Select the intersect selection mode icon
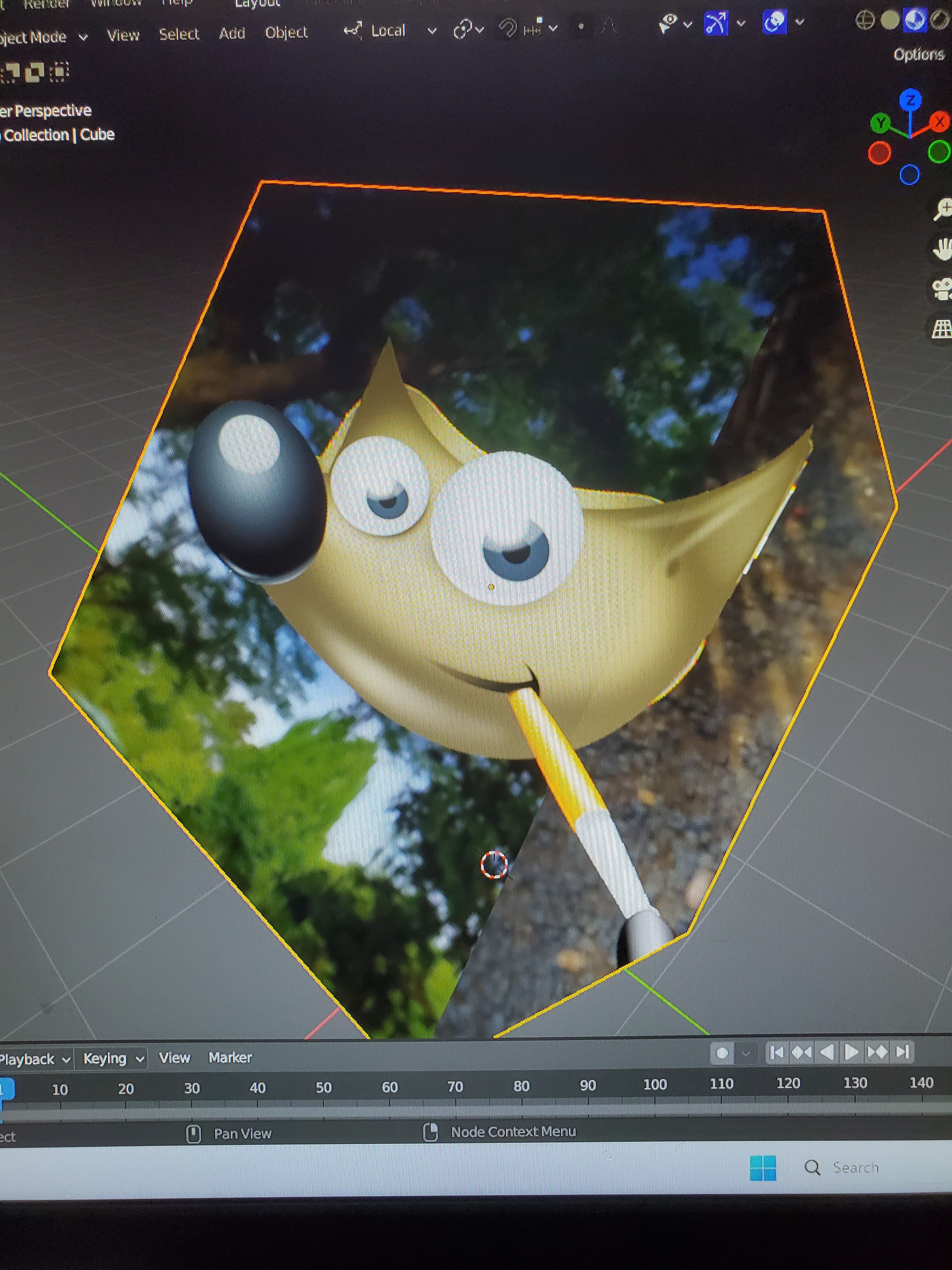This screenshot has width=952, height=1270. [x=59, y=72]
